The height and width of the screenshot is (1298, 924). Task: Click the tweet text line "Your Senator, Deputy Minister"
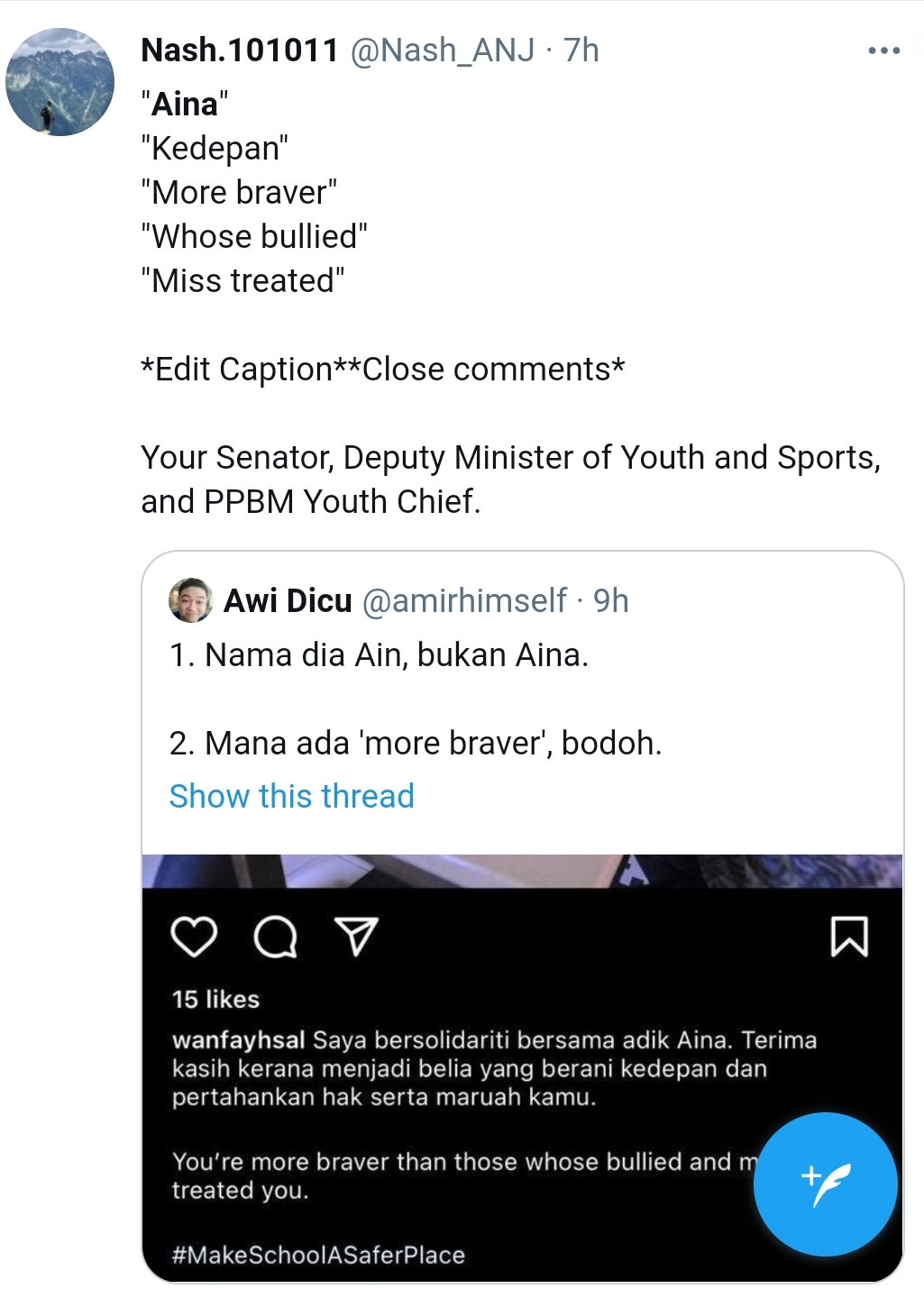point(509,458)
